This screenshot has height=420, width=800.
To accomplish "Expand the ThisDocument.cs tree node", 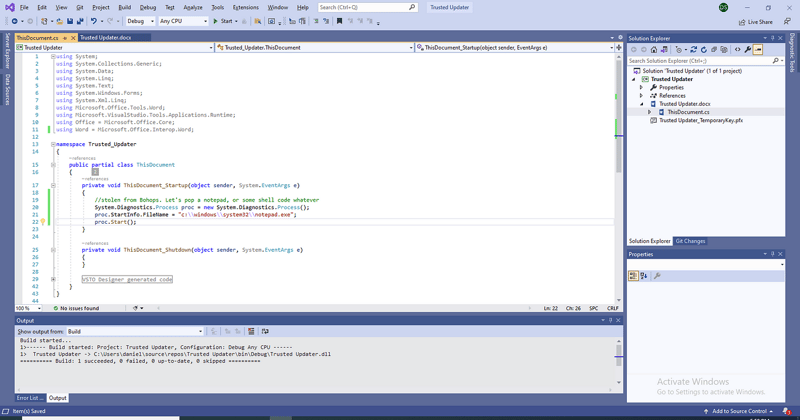I will click(649, 112).
